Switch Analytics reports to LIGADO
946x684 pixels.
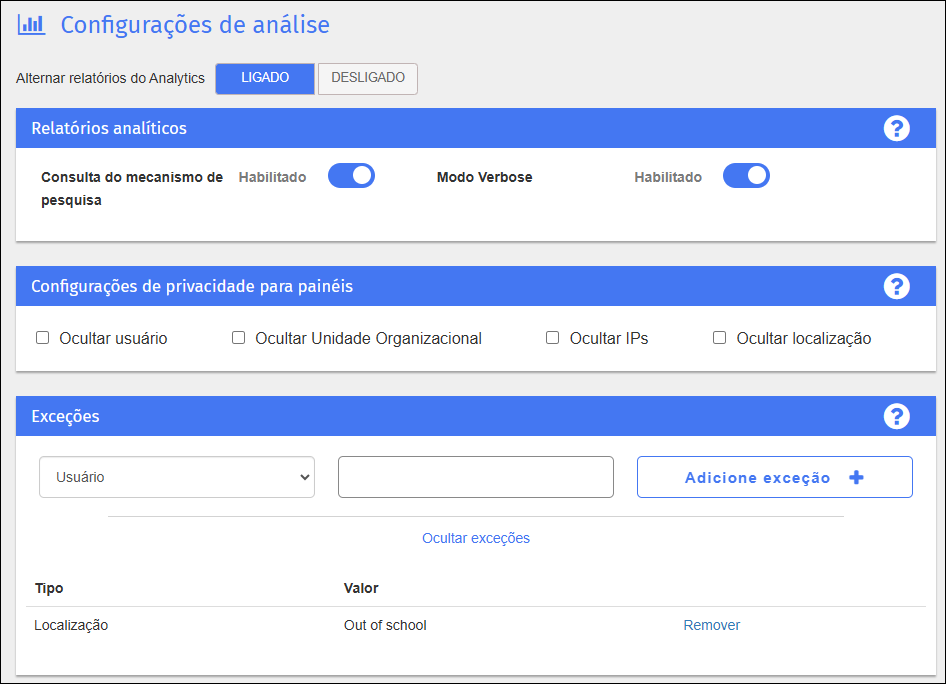265,78
